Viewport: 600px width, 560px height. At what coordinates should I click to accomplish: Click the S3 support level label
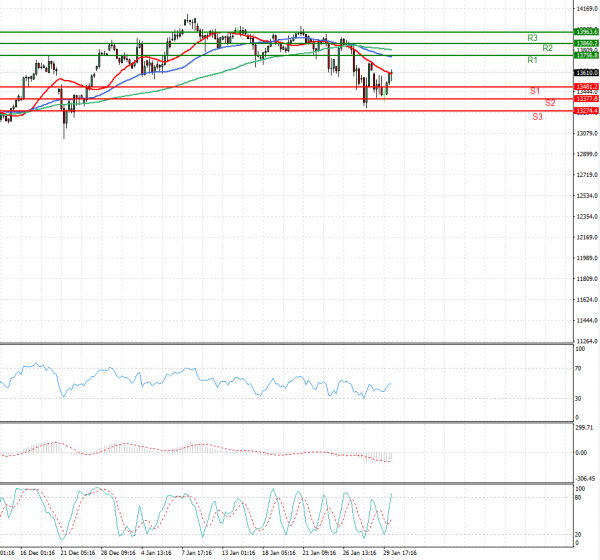[537, 117]
